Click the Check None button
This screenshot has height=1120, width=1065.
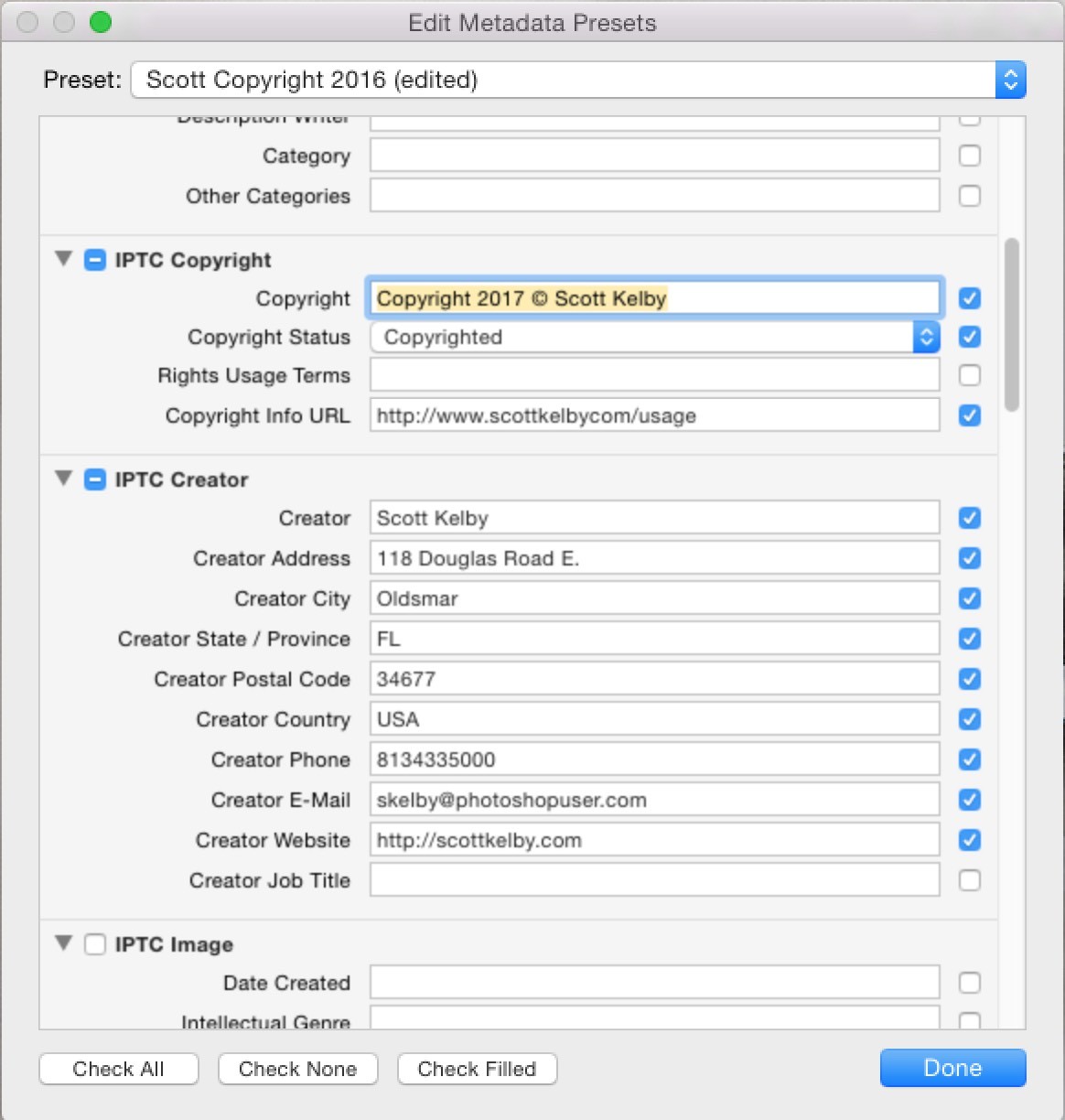(x=297, y=1068)
